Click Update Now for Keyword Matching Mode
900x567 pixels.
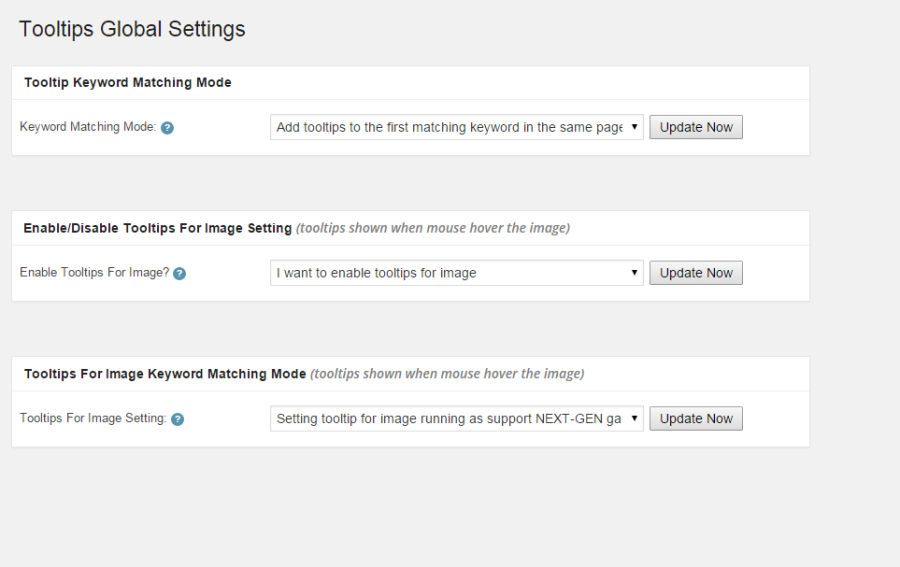696,127
